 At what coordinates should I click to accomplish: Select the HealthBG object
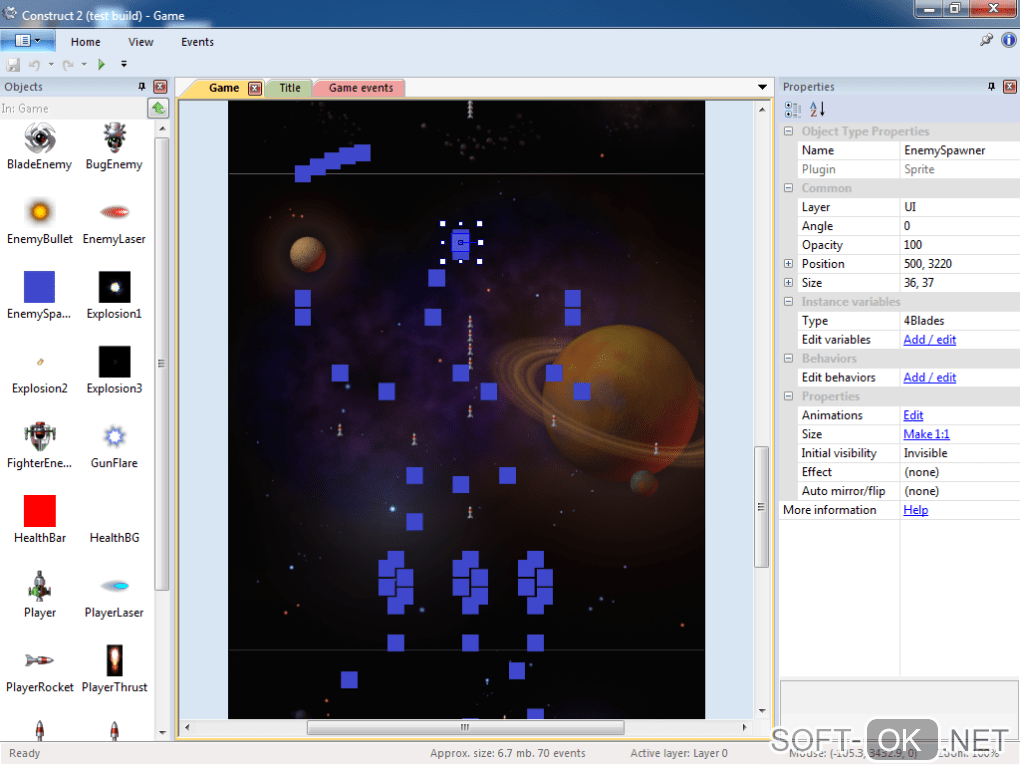point(114,537)
